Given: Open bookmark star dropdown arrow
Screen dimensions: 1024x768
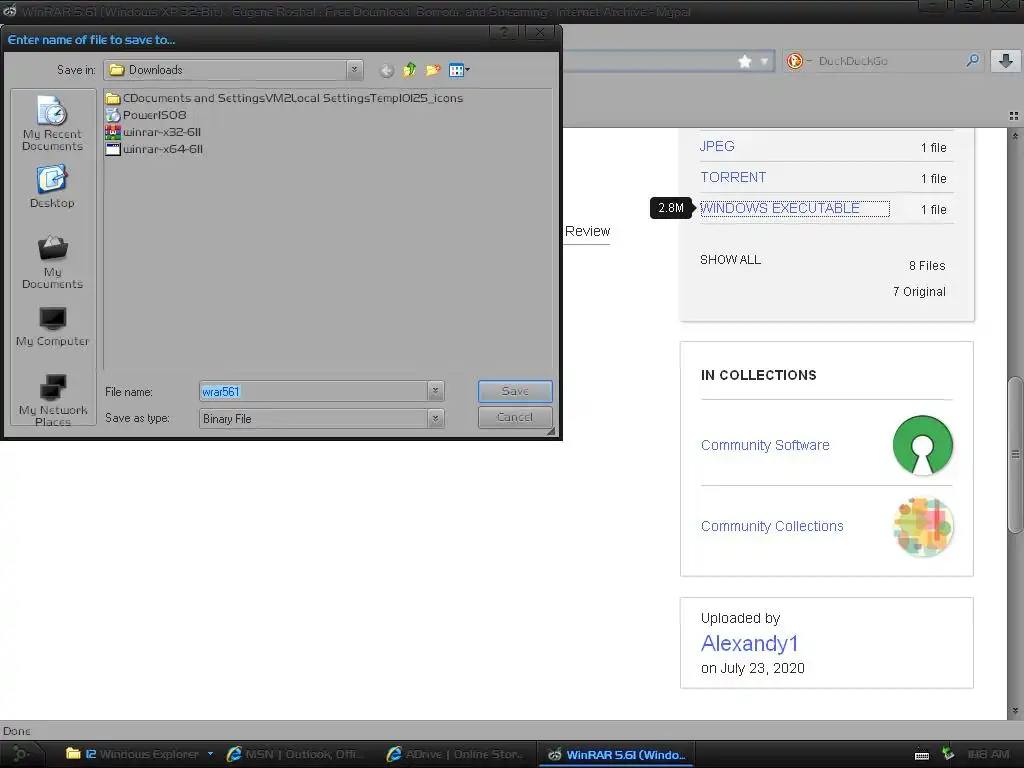Looking at the screenshot, I should tap(764, 61).
